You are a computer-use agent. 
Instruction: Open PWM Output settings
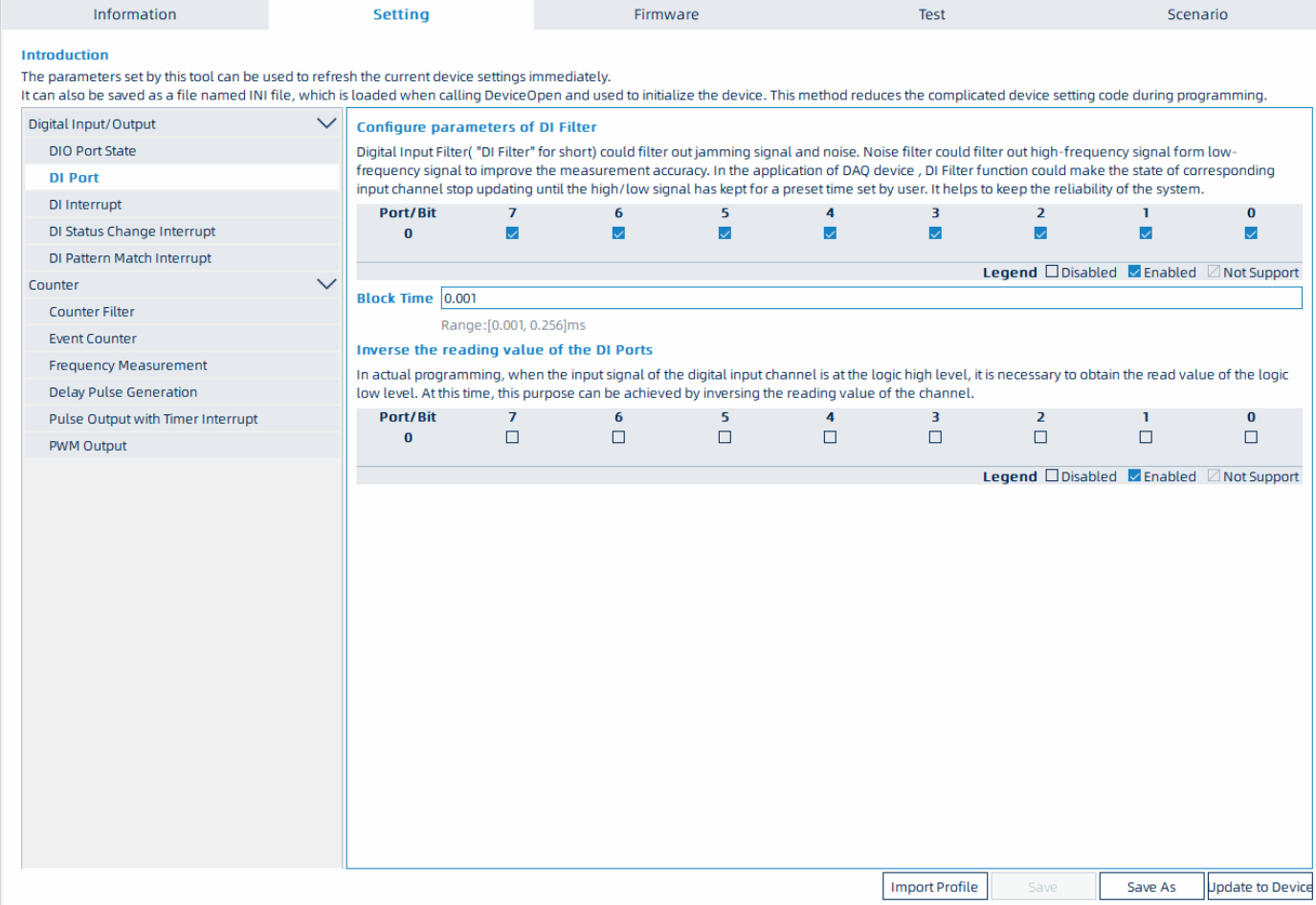[x=88, y=446]
